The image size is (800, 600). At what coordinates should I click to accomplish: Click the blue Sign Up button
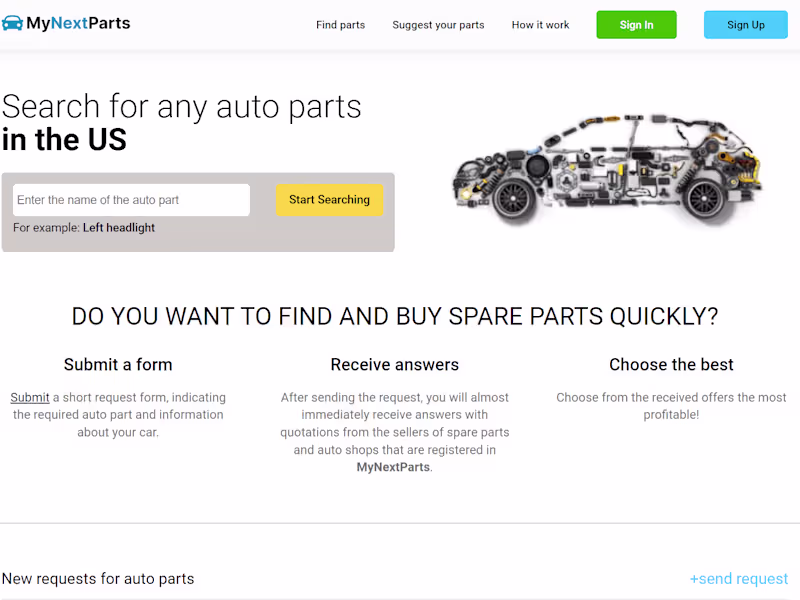tap(745, 24)
